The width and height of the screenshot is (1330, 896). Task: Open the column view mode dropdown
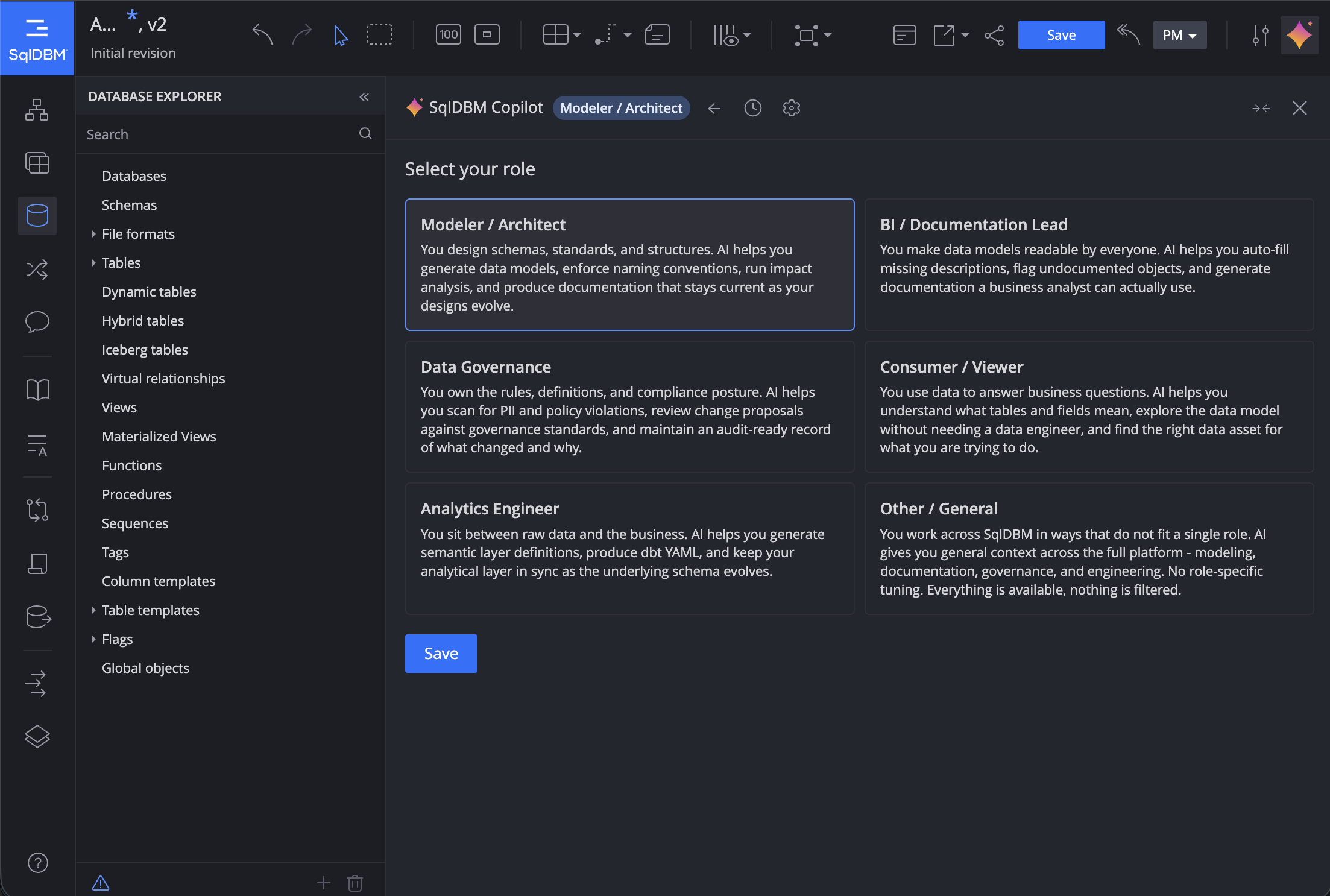[x=732, y=35]
